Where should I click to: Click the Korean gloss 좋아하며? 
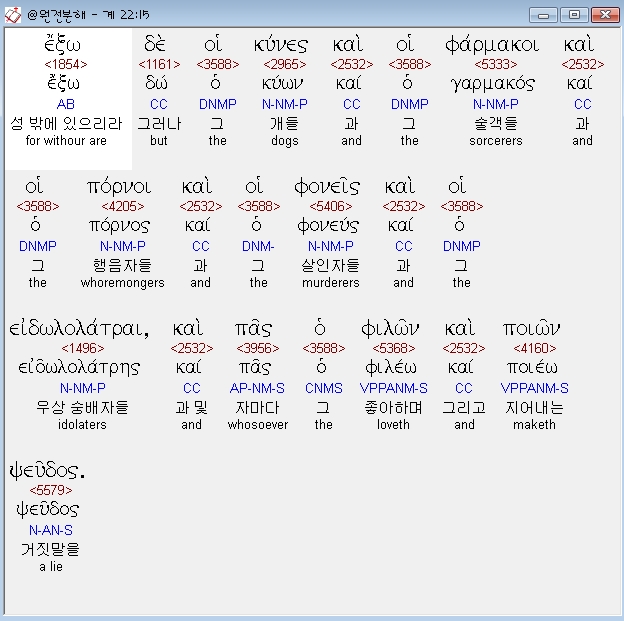click(393, 407)
